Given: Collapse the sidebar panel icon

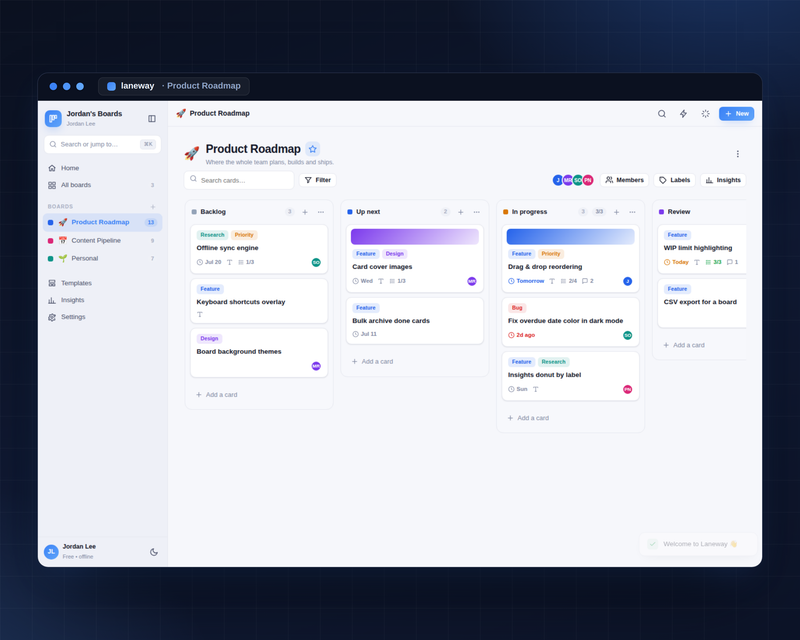Looking at the screenshot, I should click(x=152, y=118).
